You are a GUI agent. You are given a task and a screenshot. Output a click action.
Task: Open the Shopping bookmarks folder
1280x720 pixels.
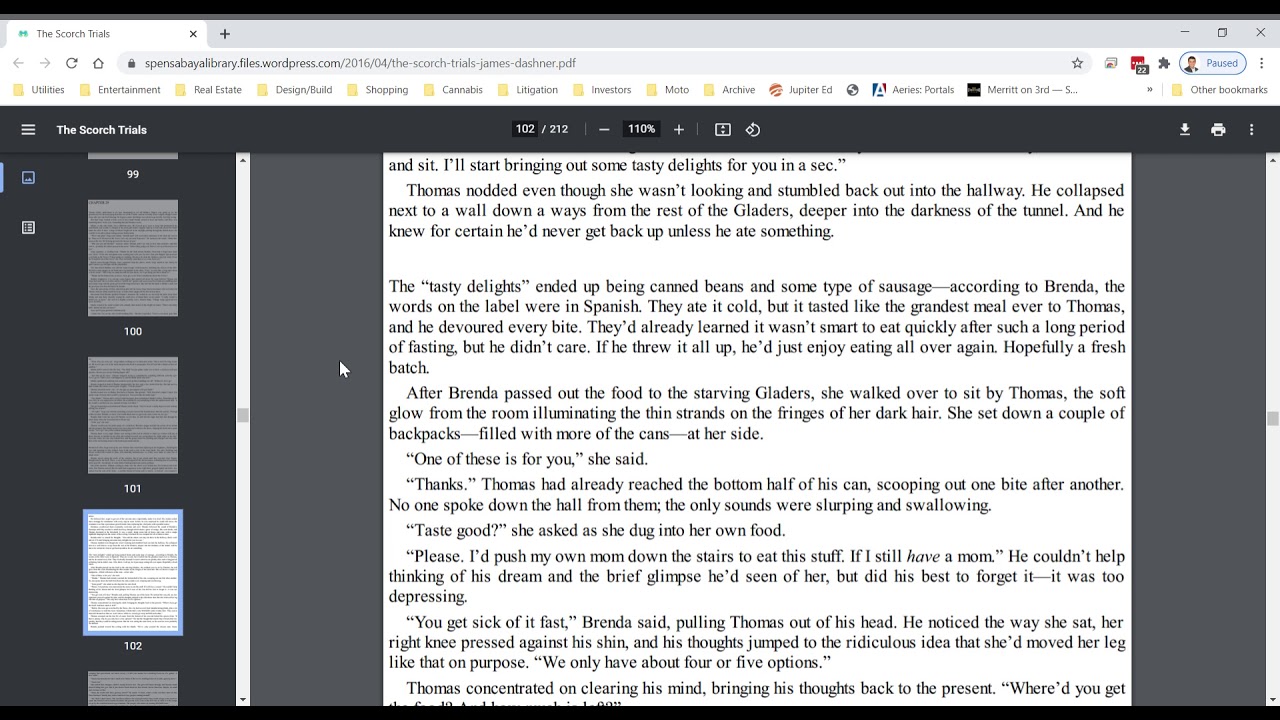coord(377,90)
